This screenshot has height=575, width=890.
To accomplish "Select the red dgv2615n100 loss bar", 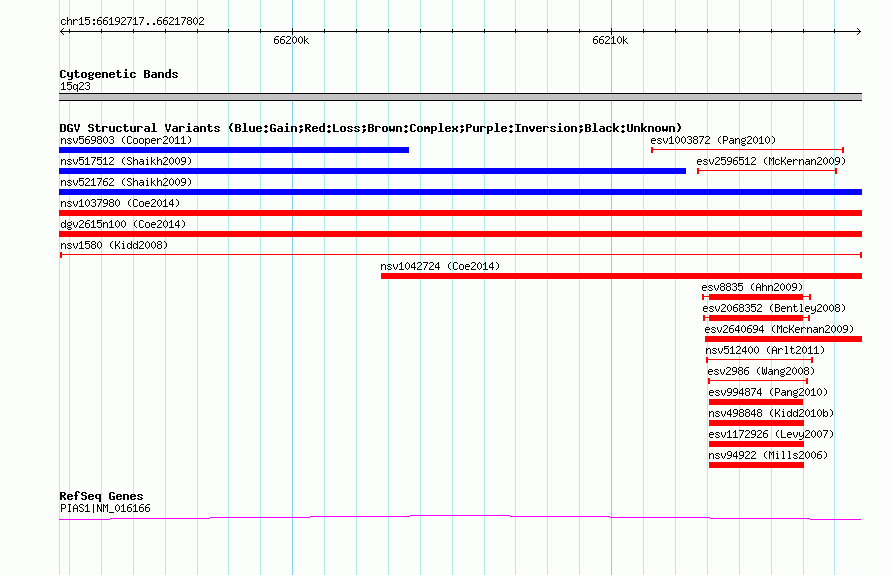I will point(460,234).
